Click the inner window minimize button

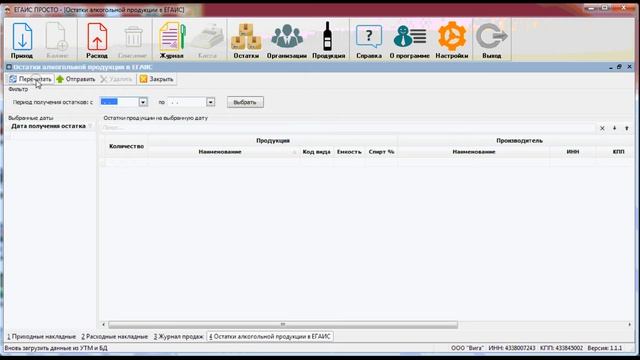(x=611, y=67)
